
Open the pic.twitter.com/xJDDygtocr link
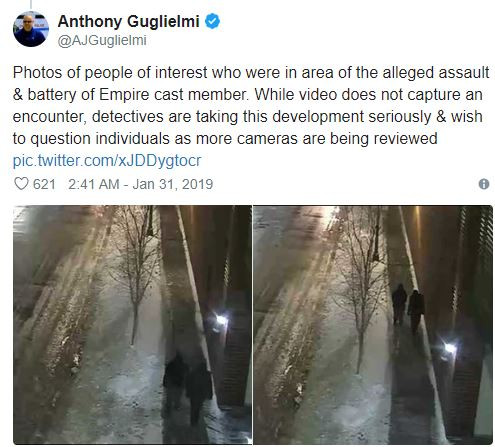[107, 160]
